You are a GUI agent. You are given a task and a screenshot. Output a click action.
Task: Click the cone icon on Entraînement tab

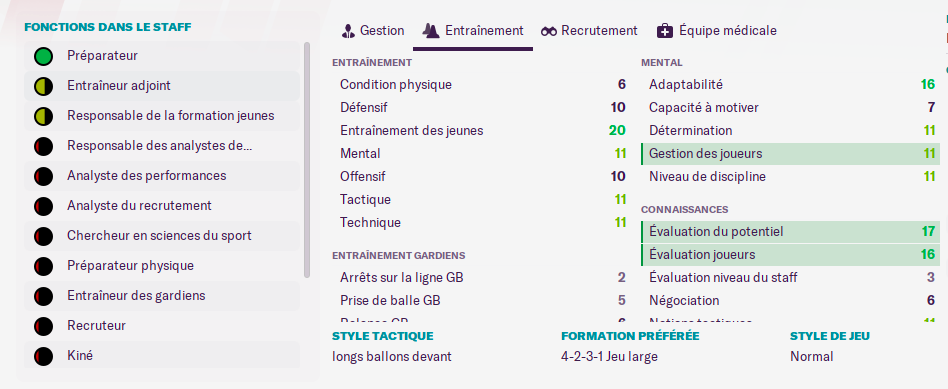[430, 31]
